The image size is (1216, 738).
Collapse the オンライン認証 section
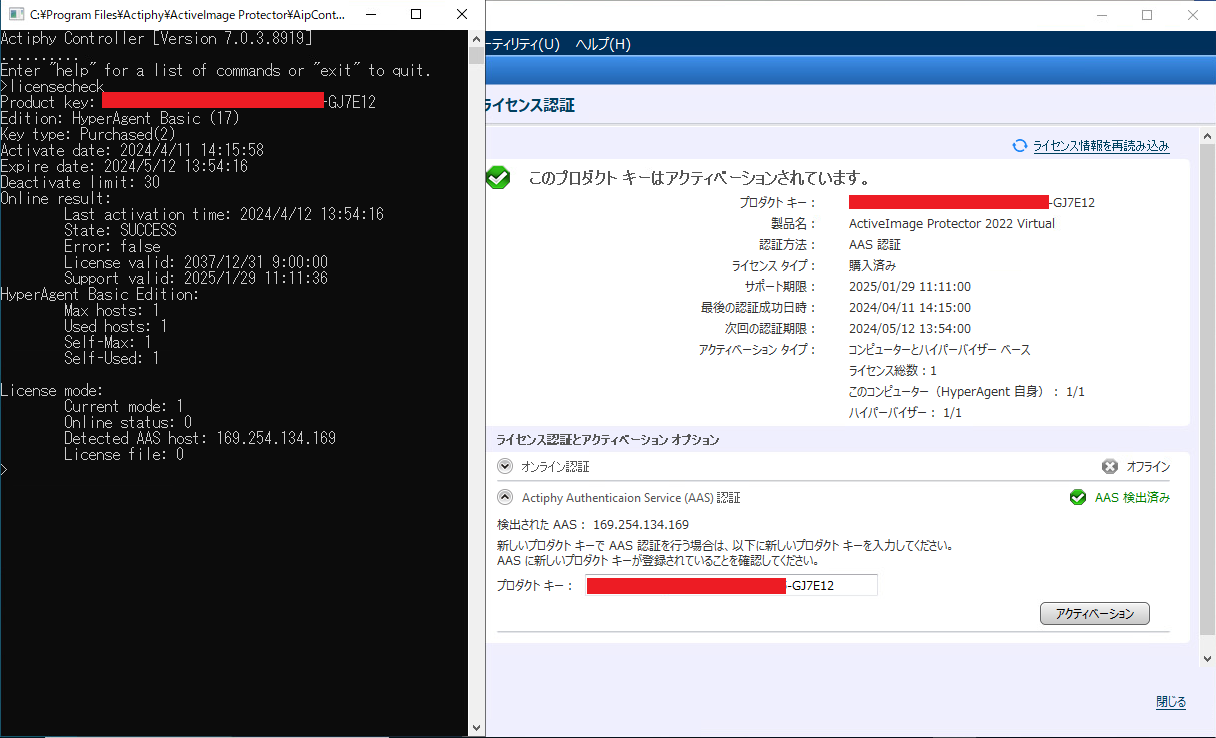[x=504, y=467]
